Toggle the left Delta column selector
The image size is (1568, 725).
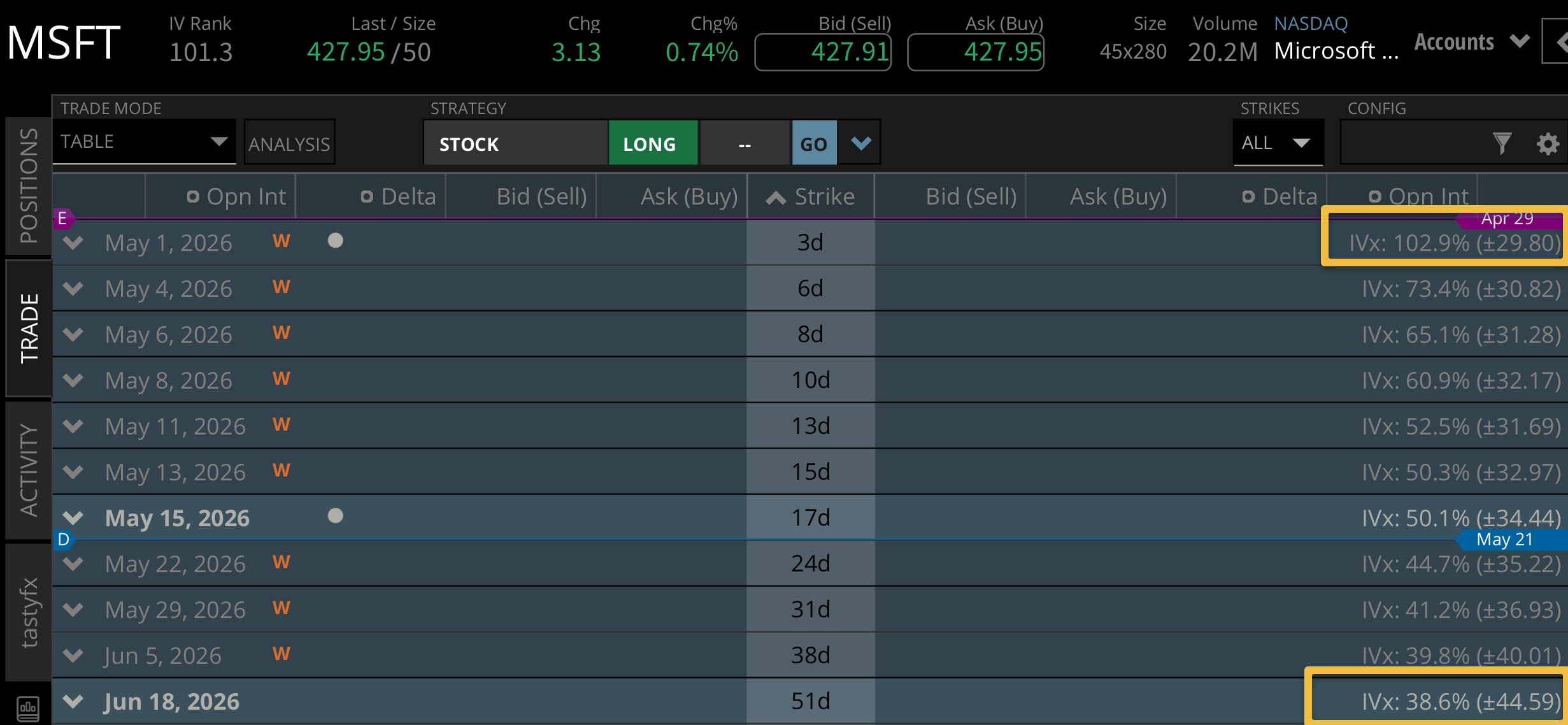[x=367, y=197]
